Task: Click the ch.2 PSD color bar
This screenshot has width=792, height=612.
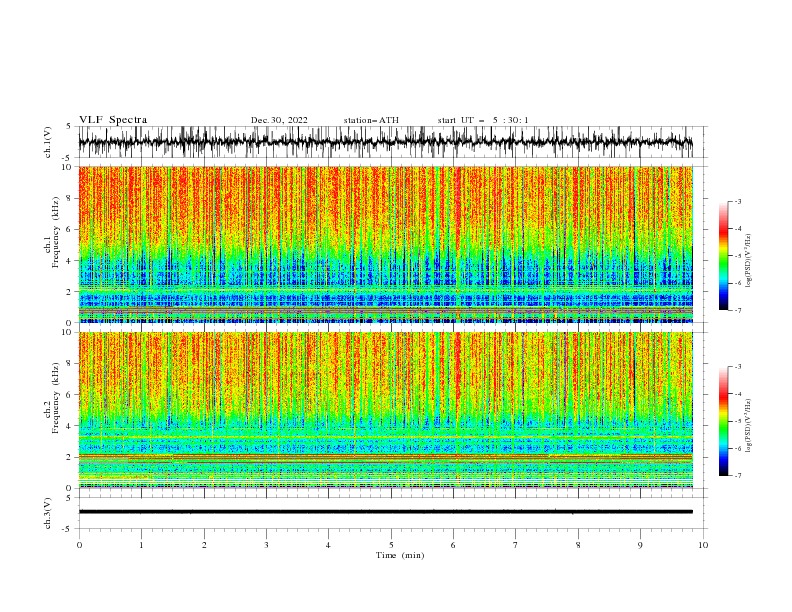Action: pyautogui.click(x=724, y=421)
